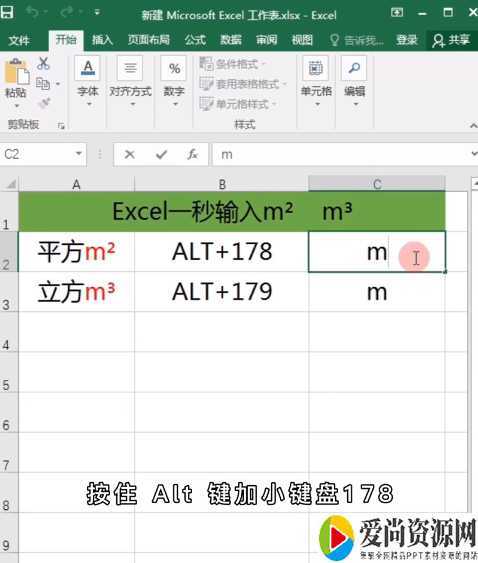Expand the formula bar chevron
Image resolution: width=478 pixels, height=563 pixels.
click(474, 154)
